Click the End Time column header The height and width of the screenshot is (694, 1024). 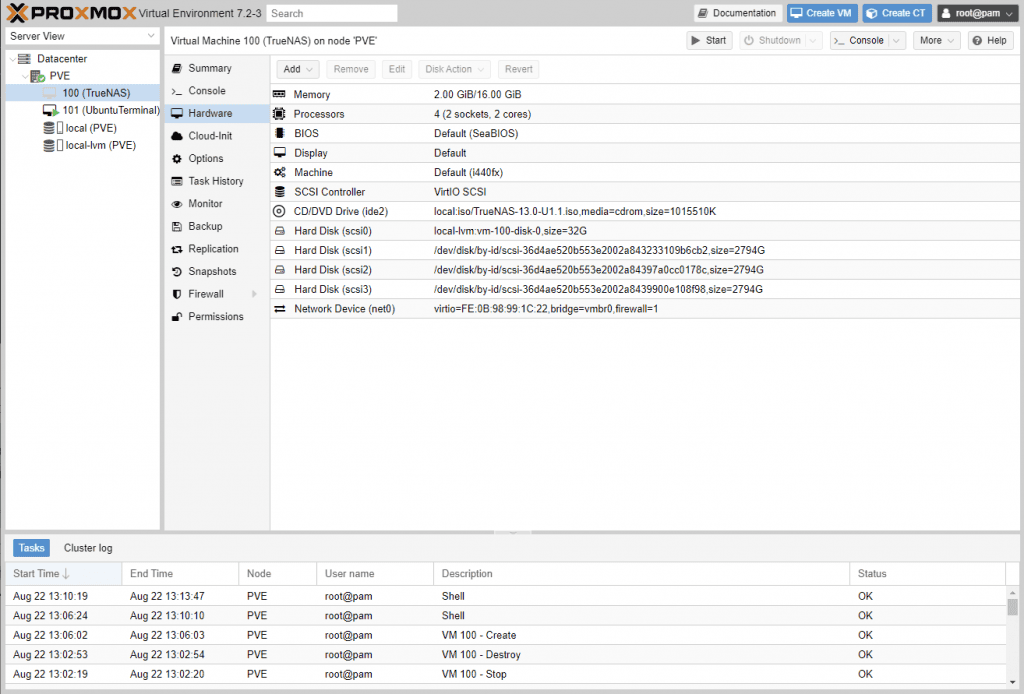[180, 573]
